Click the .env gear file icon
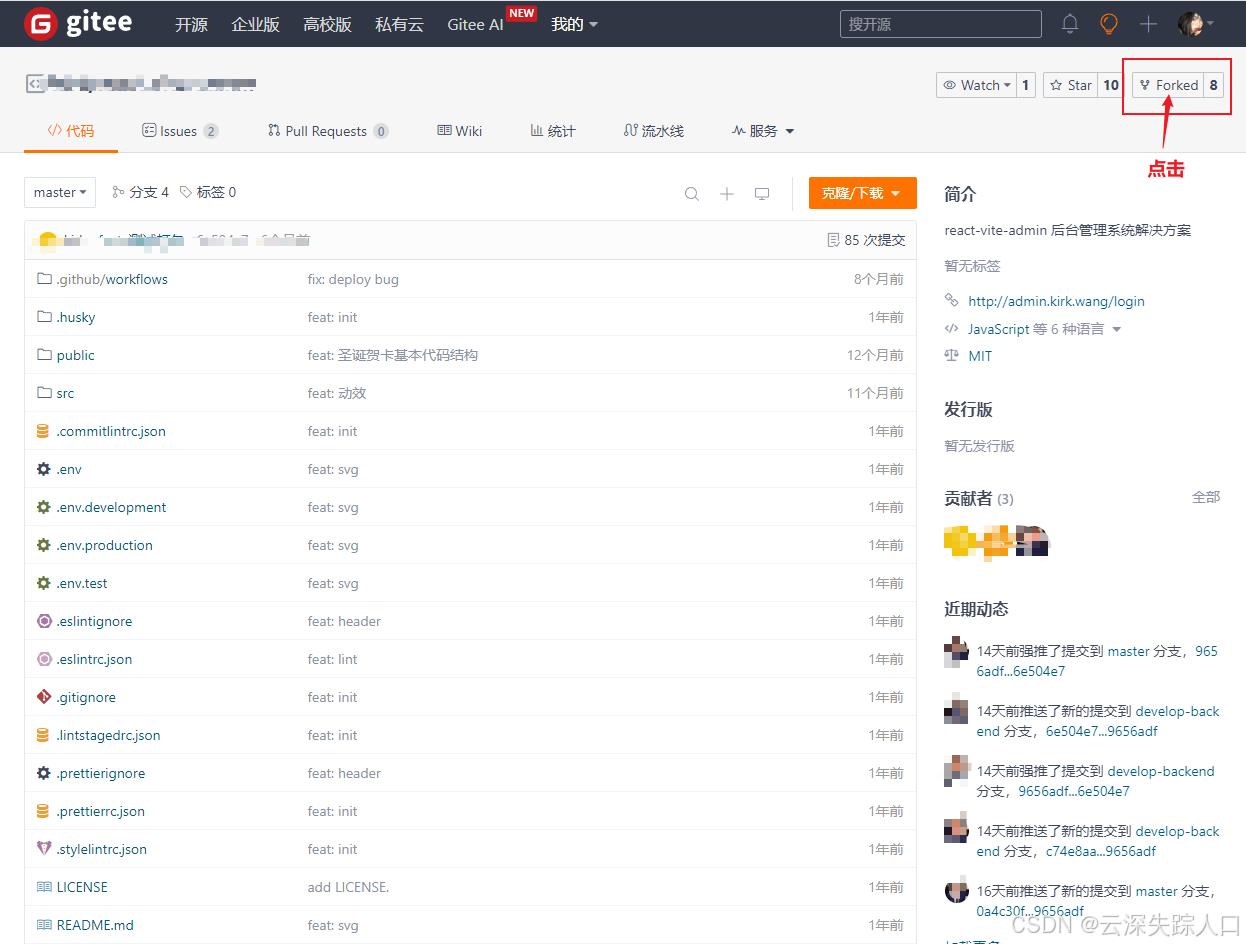This screenshot has height=944, width=1246. pyautogui.click(x=43, y=469)
